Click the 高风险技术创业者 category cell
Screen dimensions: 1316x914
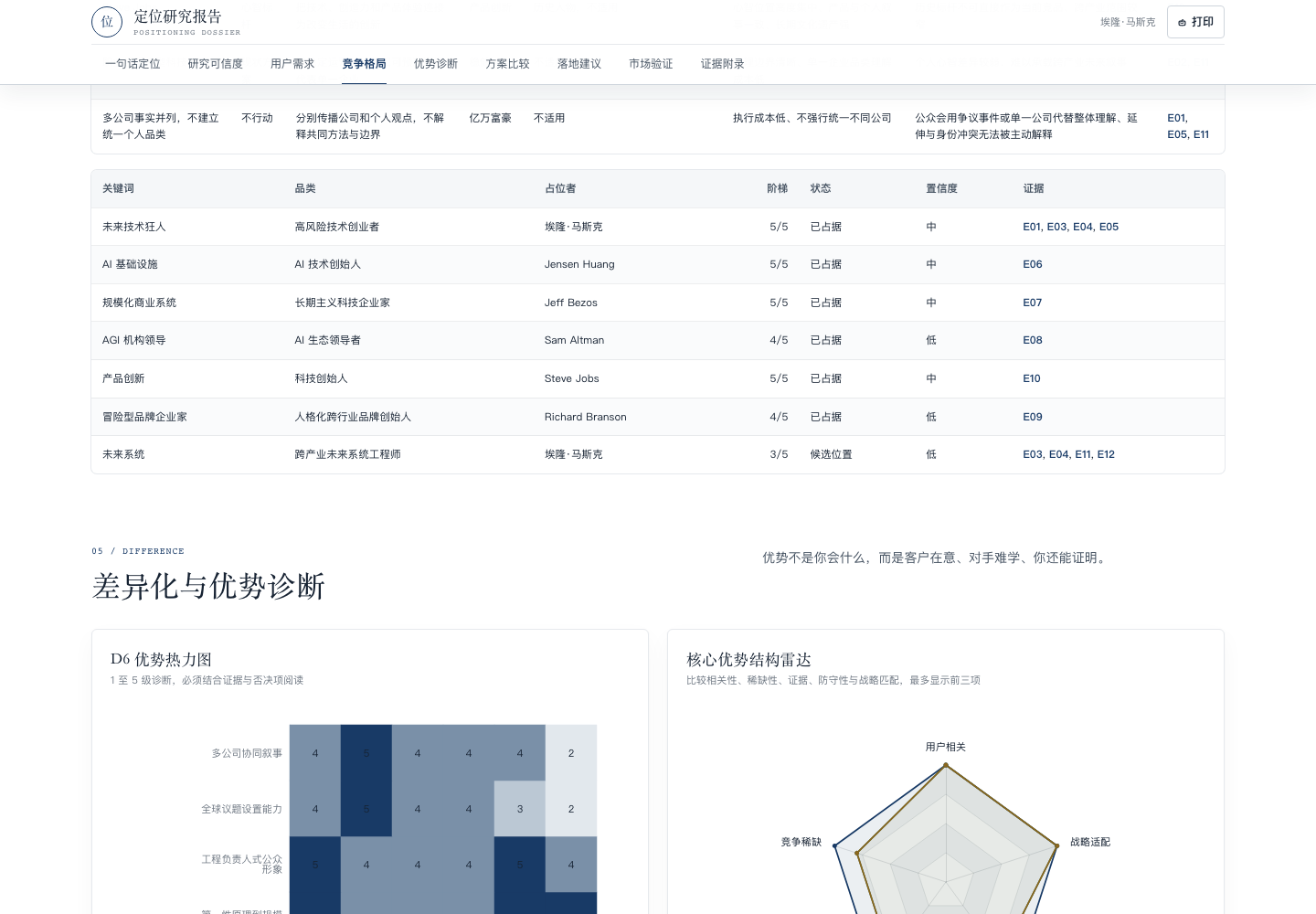[x=336, y=227]
